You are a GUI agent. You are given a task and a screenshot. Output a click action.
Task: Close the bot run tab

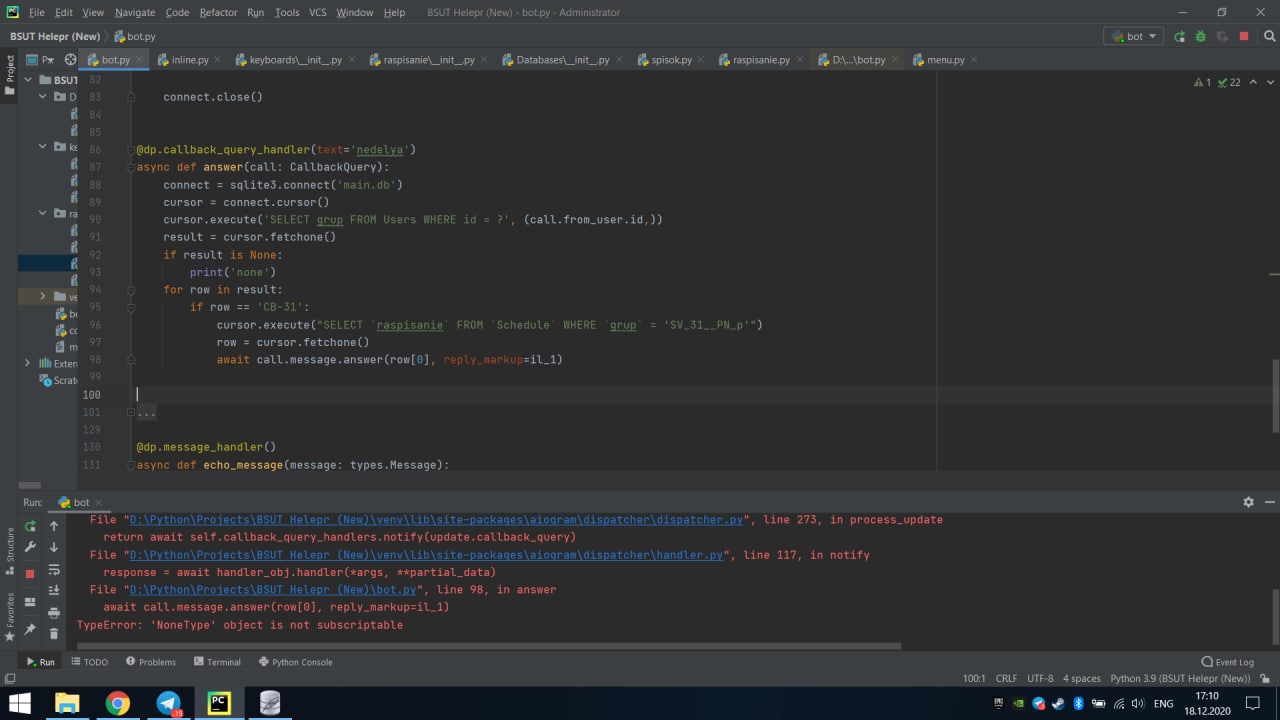click(100, 502)
